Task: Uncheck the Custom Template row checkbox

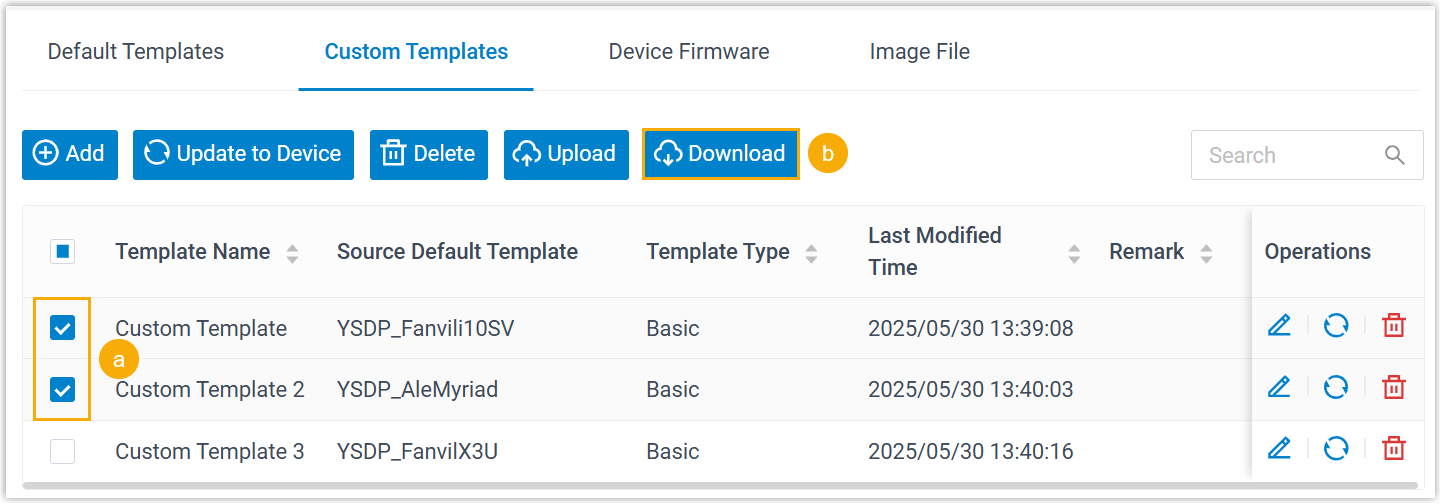Action: point(63,328)
